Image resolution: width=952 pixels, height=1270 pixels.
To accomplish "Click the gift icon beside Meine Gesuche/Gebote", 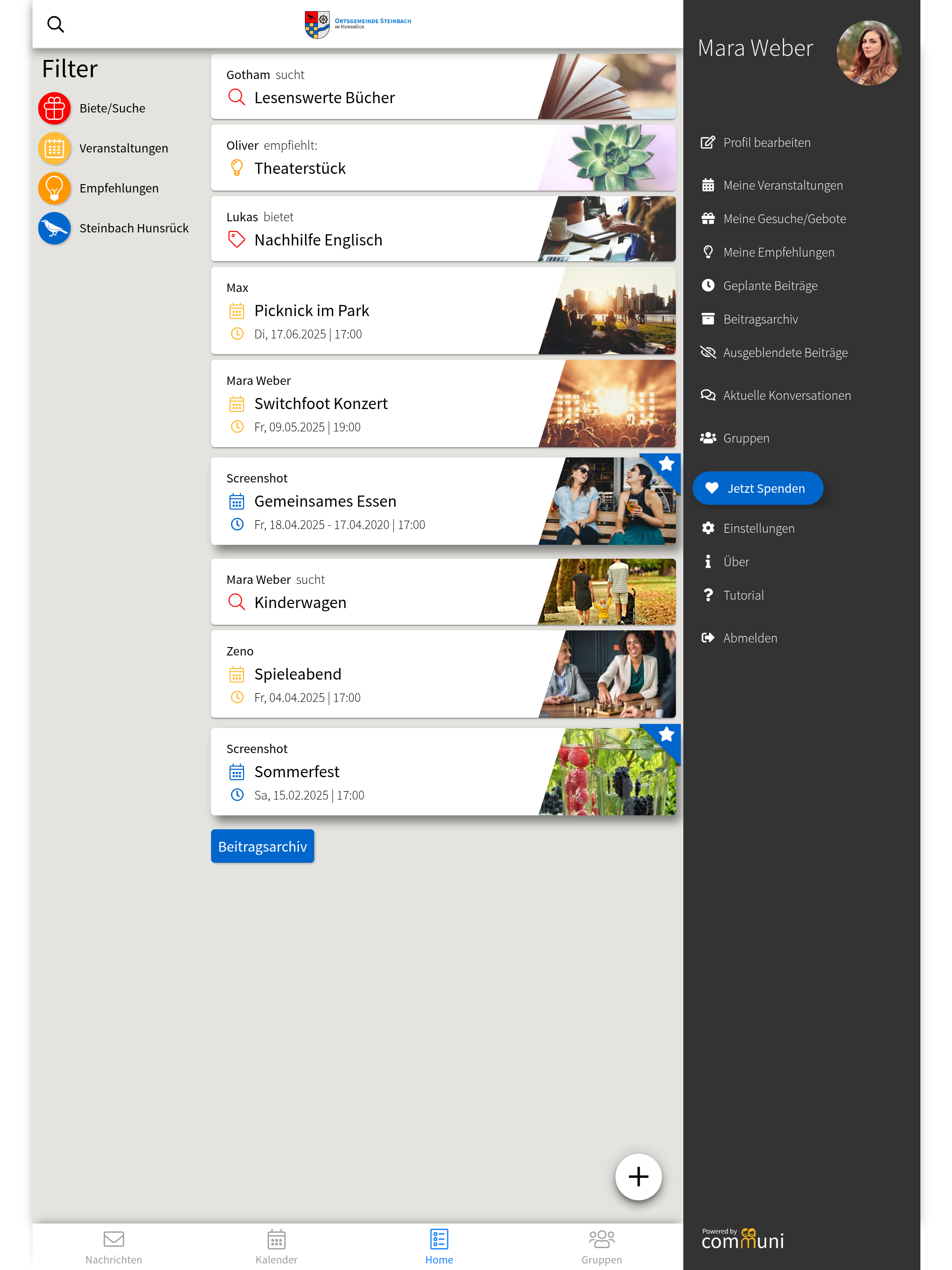I will tap(708, 219).
